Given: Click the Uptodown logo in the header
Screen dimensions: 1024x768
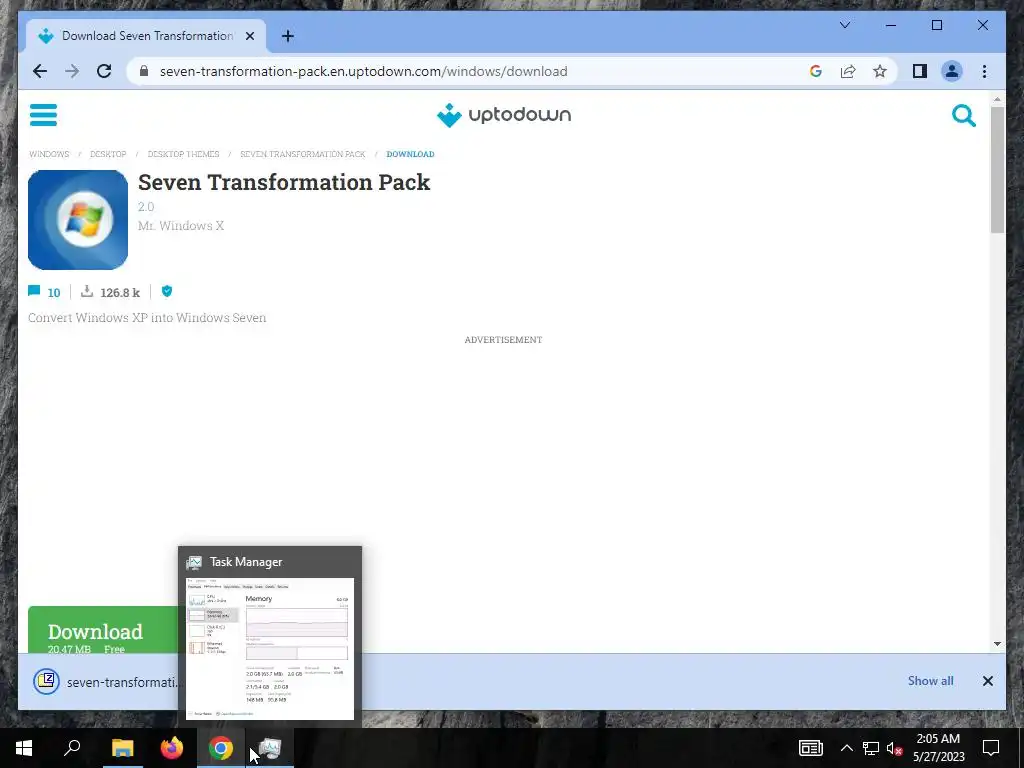Looking at the screenshot, I should (504, 115).
